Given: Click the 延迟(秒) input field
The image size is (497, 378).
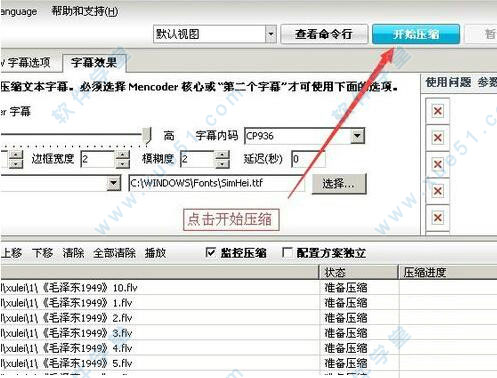Looking at the screenshot, I should tap(308, 159).
